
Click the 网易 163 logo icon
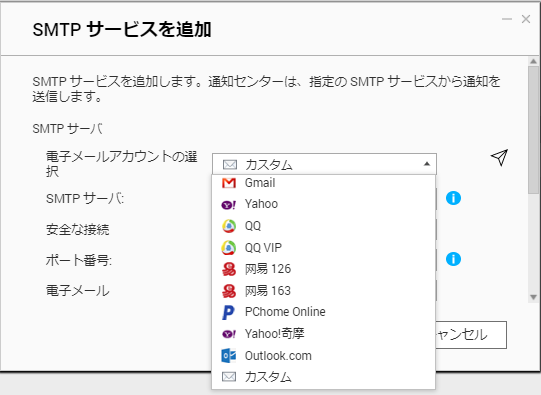(x=229, y=291)
